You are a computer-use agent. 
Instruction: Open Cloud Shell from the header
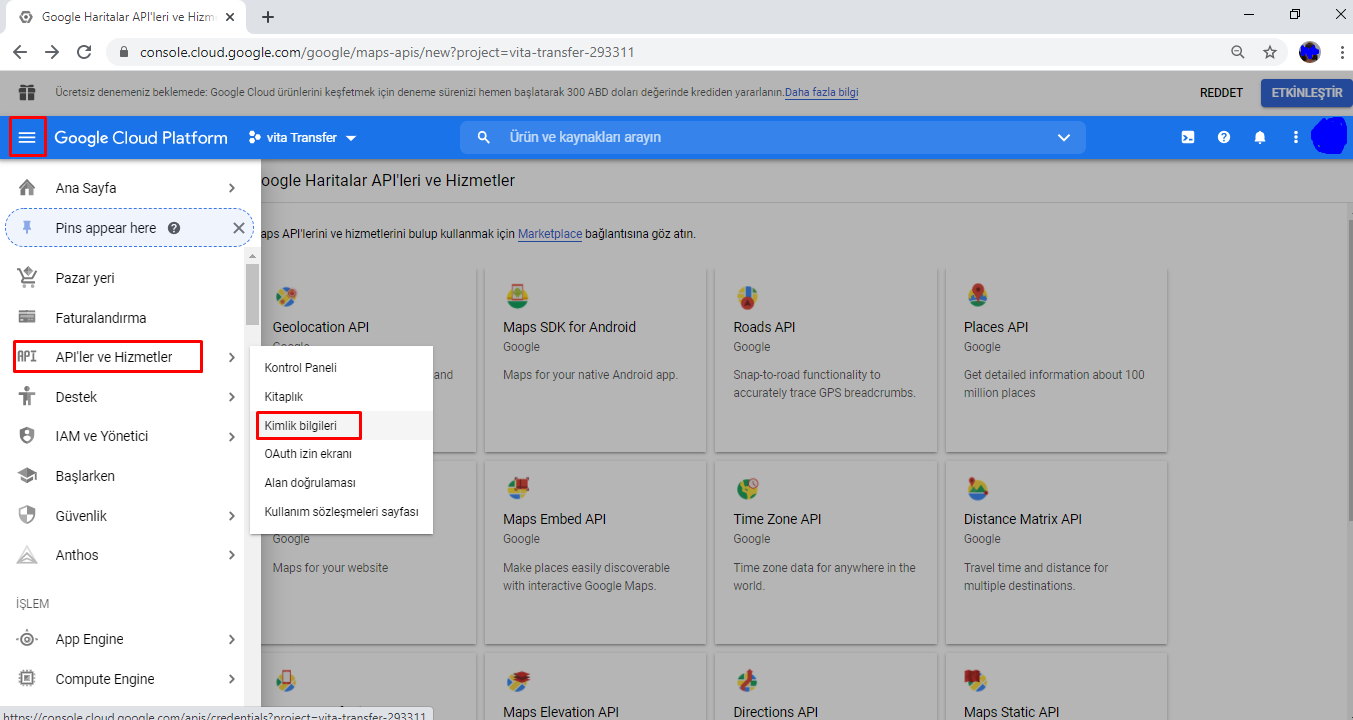(1188, 137)
